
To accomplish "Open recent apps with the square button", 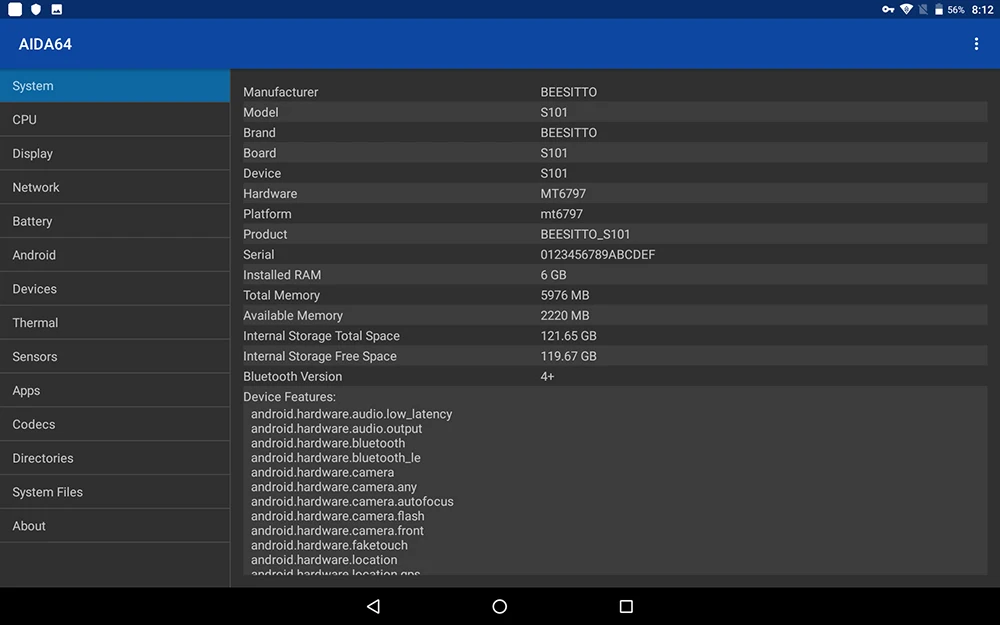I will 625,606.
